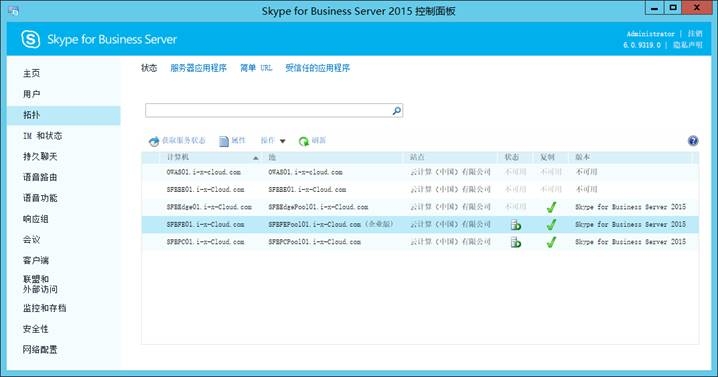Focus the topology search input field

pos(269,110)
